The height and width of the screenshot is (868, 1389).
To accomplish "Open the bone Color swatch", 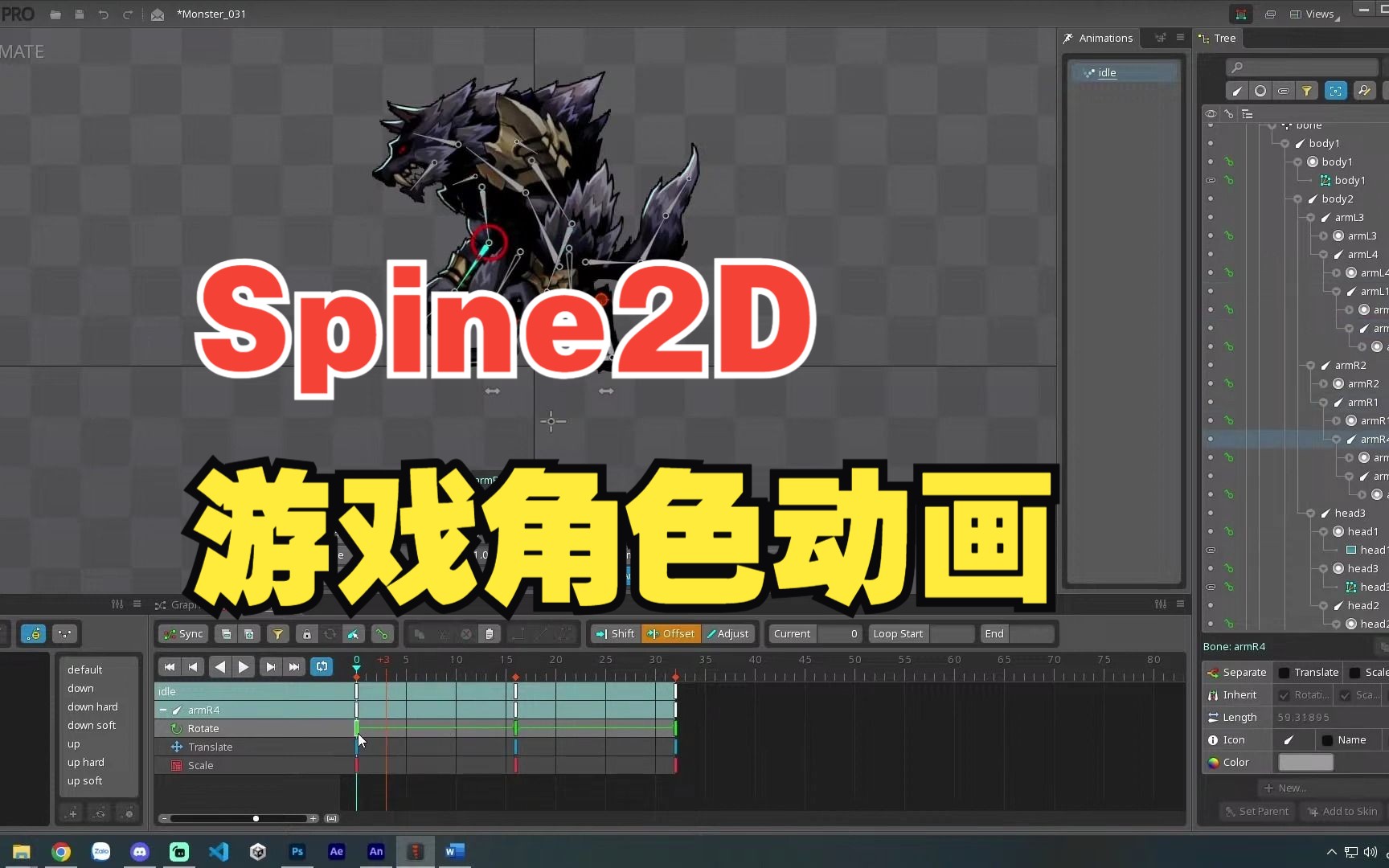I will [1305, 763].
